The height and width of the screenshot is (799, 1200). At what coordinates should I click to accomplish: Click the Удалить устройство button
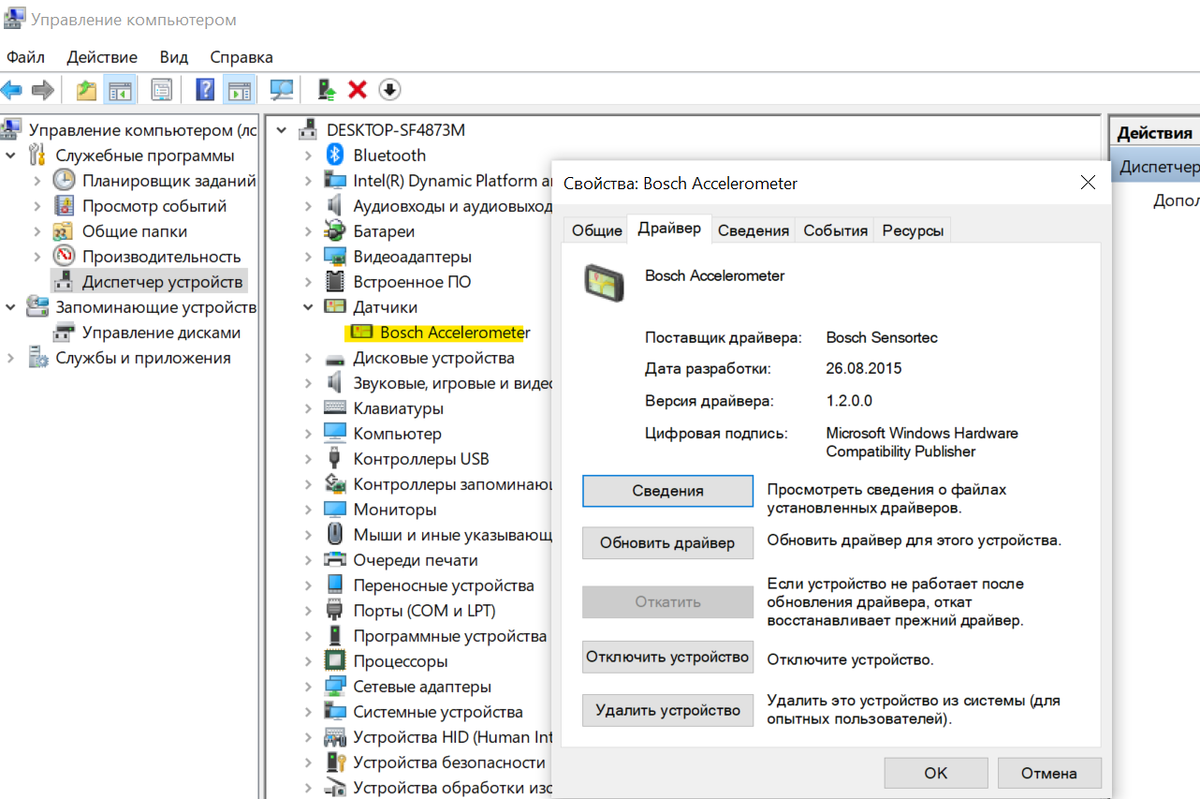coord(667,710)
